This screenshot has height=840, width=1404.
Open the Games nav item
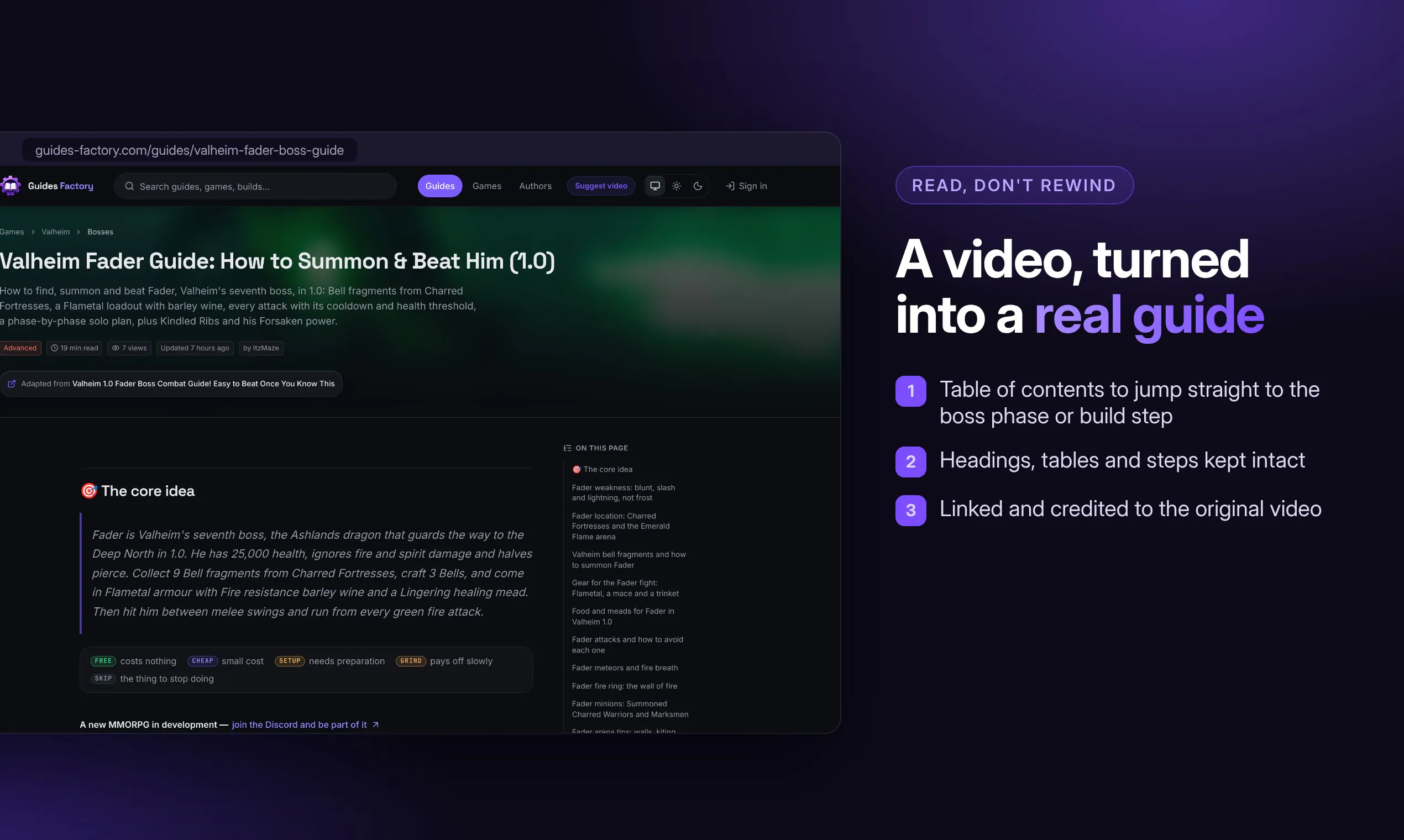pos(487,186)
